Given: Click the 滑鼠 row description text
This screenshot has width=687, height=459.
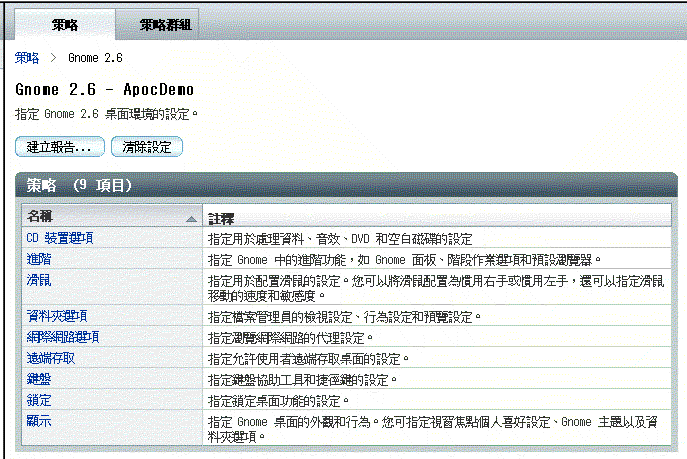Looking at the screenshot, I should [x=436, y=288].
